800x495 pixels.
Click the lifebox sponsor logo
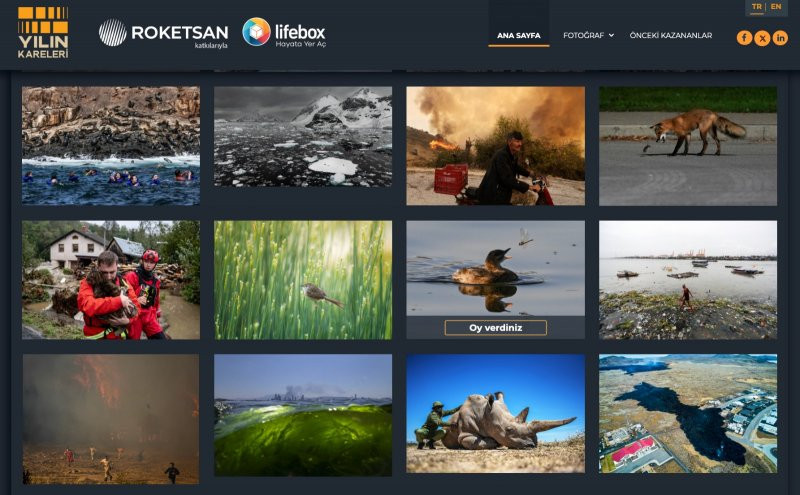tap(284, 33)
